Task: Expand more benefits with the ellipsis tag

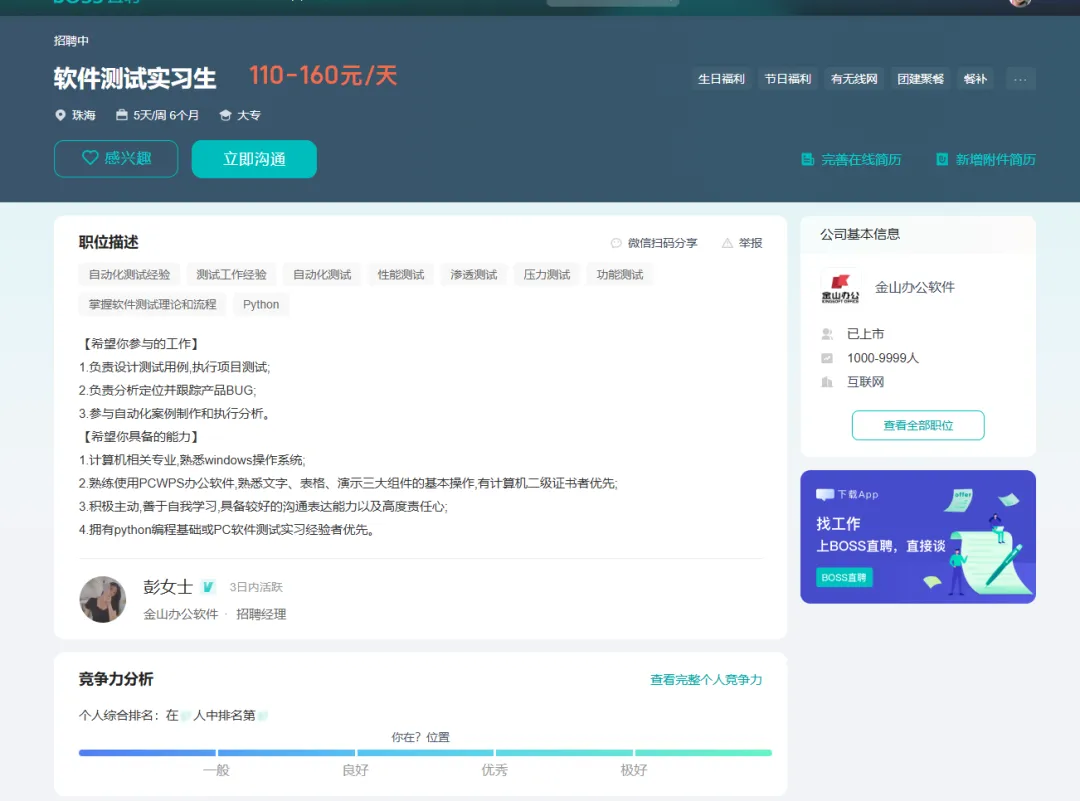Action: point(1020,79)
